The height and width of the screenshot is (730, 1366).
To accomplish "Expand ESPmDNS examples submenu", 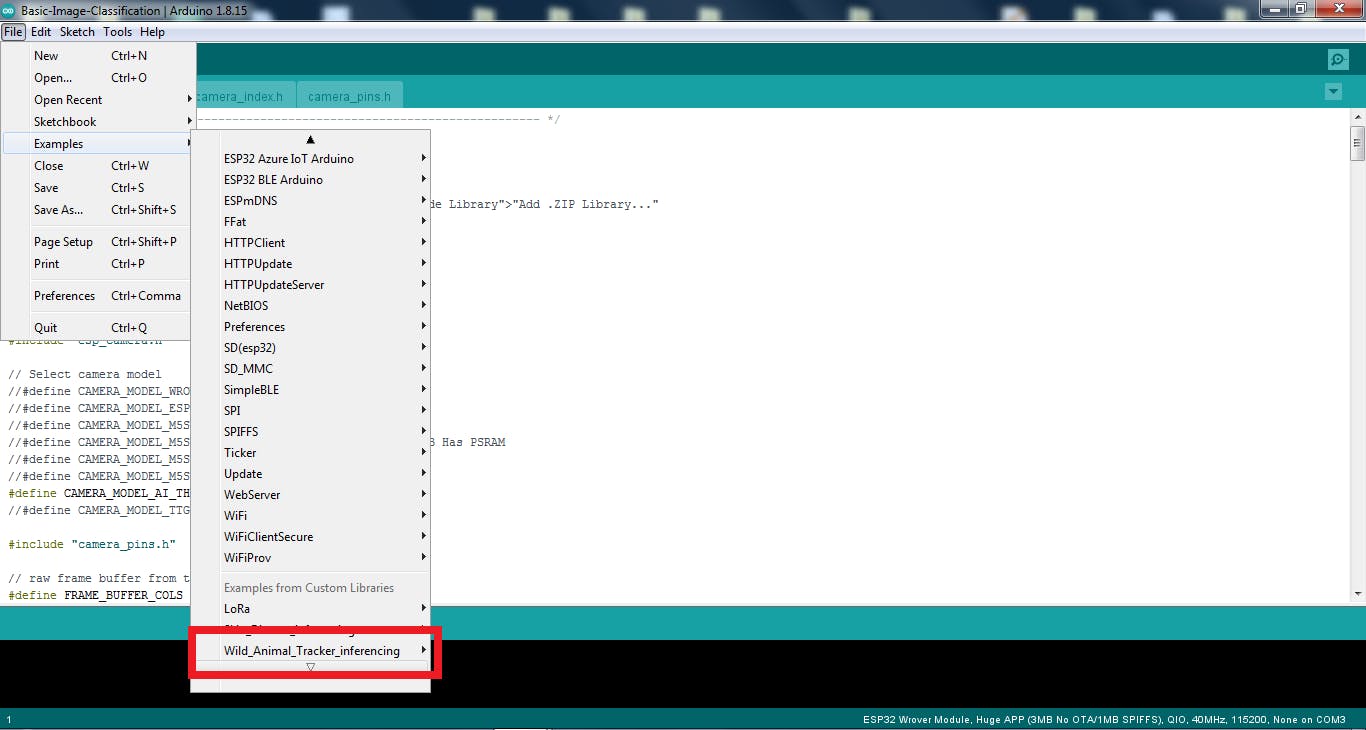I will click(310, 201).
